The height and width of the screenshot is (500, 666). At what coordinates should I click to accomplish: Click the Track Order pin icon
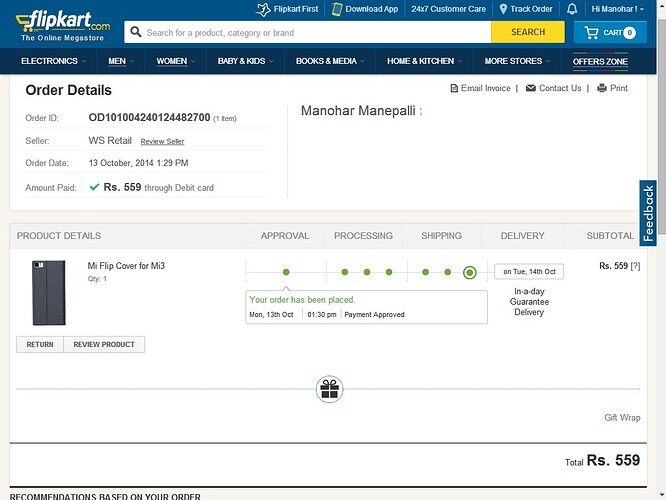coord(503,9)
